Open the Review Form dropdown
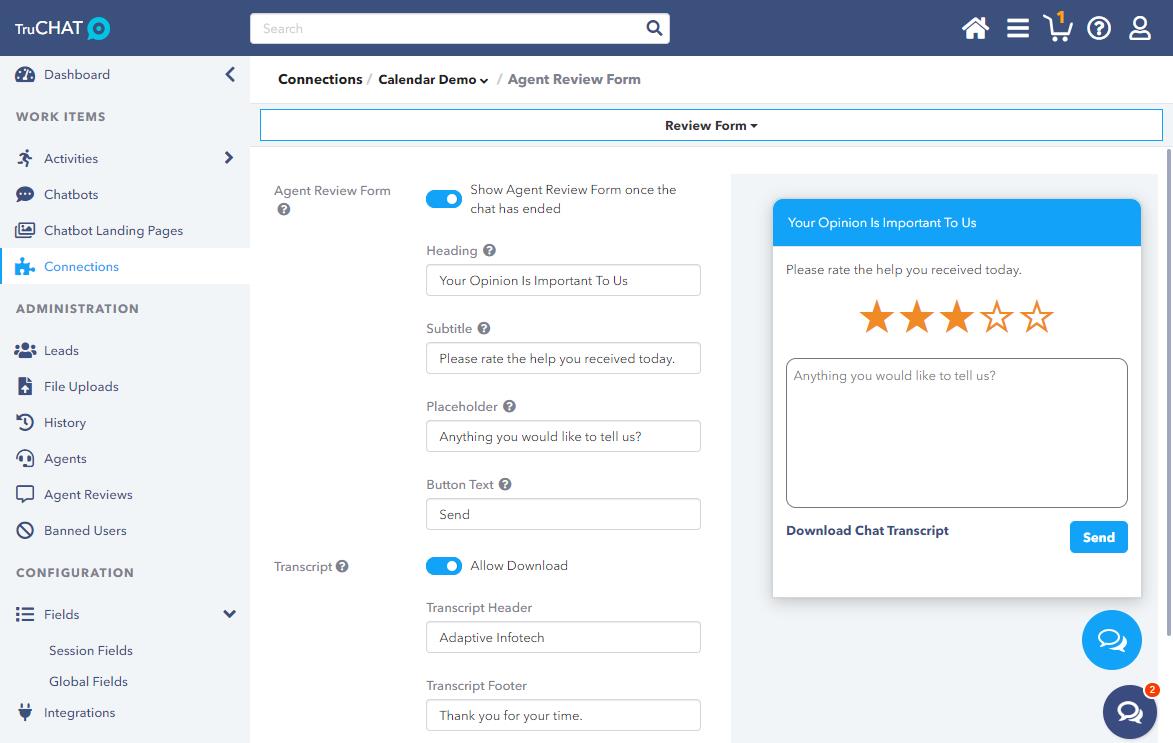 pyautogui.click(x=711, y=125)
